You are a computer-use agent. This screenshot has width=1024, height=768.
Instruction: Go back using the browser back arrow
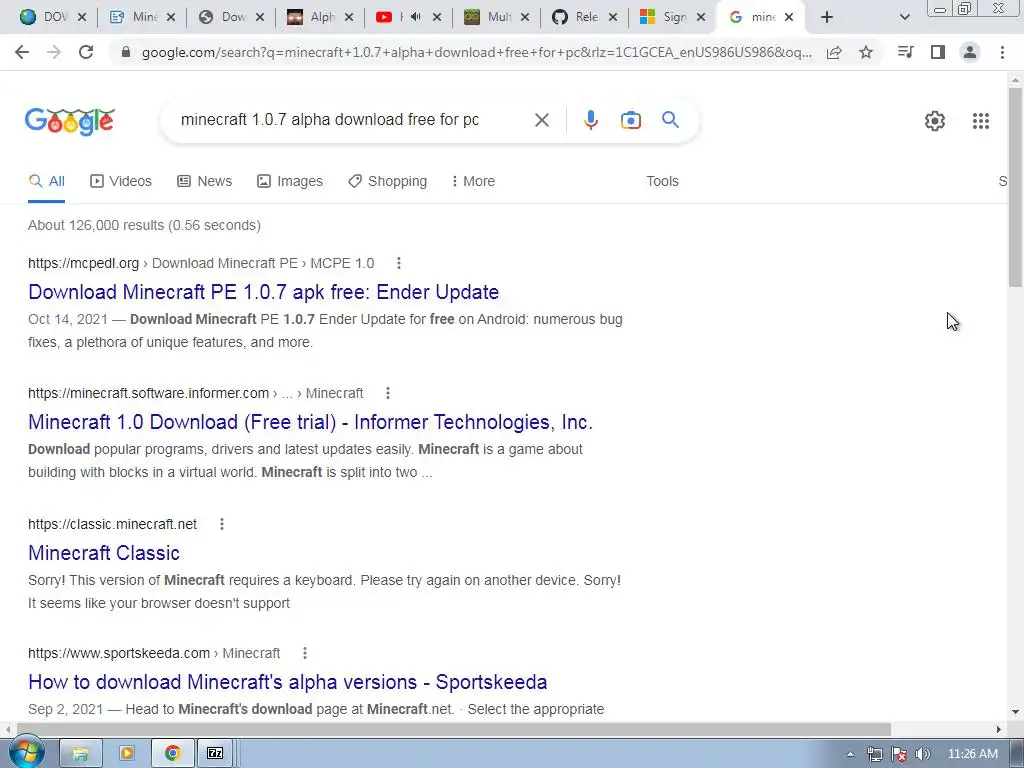click(22, 52)
